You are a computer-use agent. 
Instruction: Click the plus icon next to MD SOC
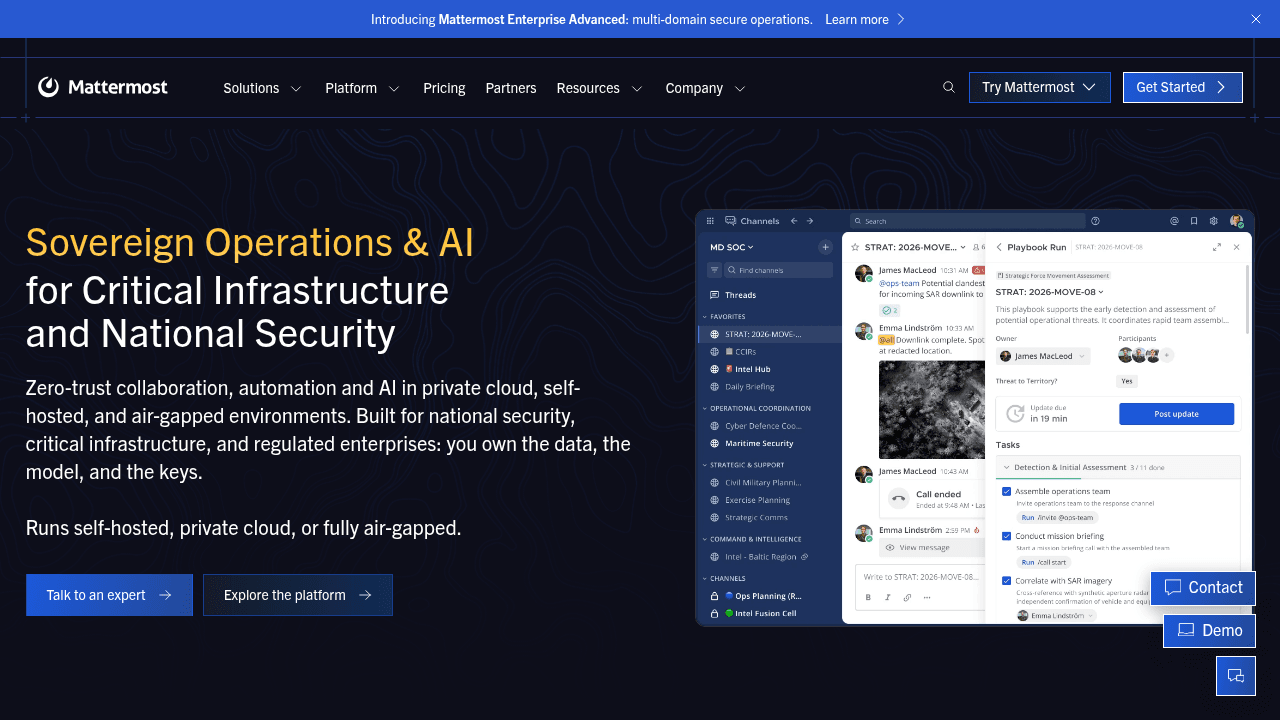click(x=825, y=247)
